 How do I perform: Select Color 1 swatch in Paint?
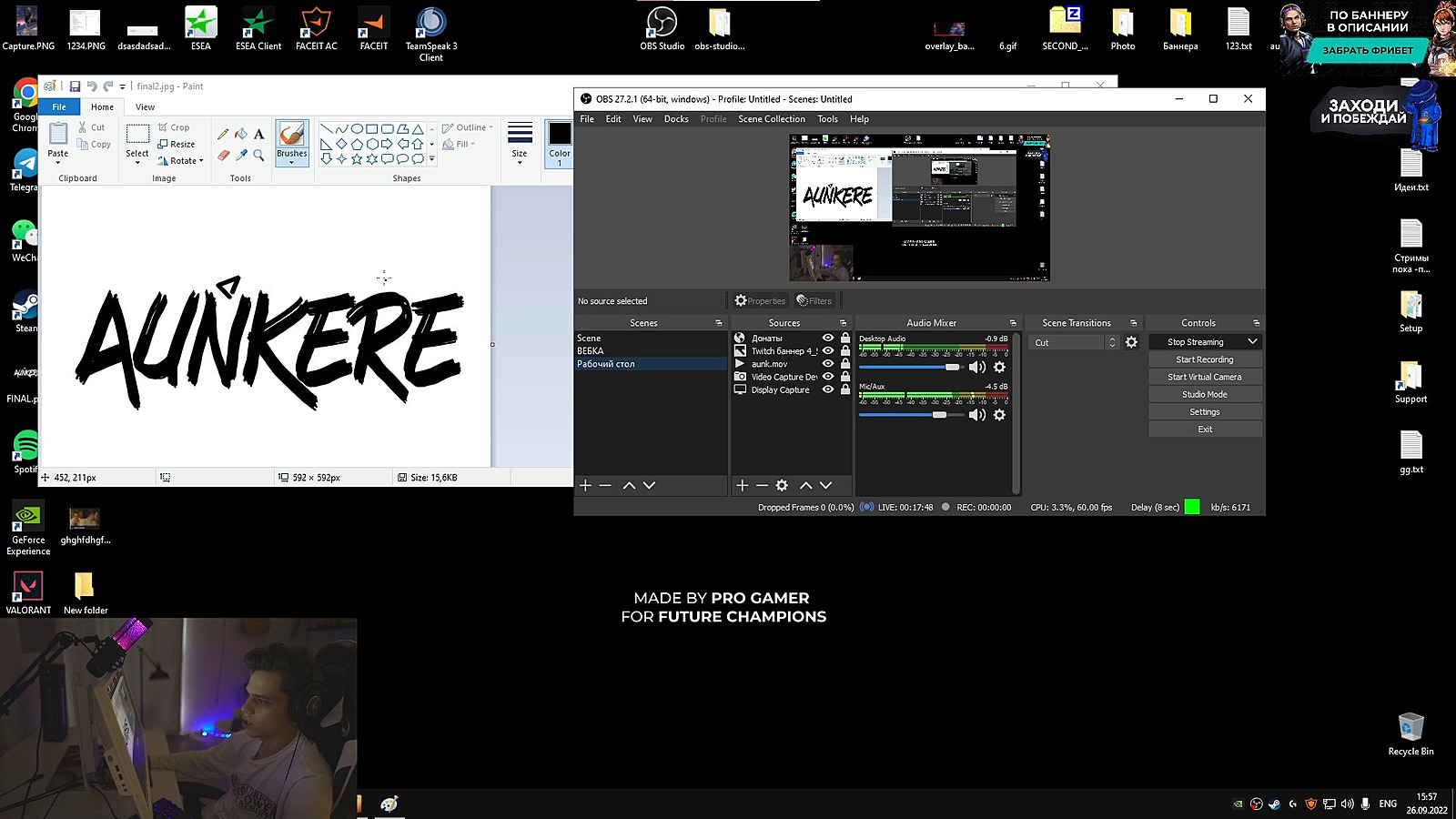point(560,143)
